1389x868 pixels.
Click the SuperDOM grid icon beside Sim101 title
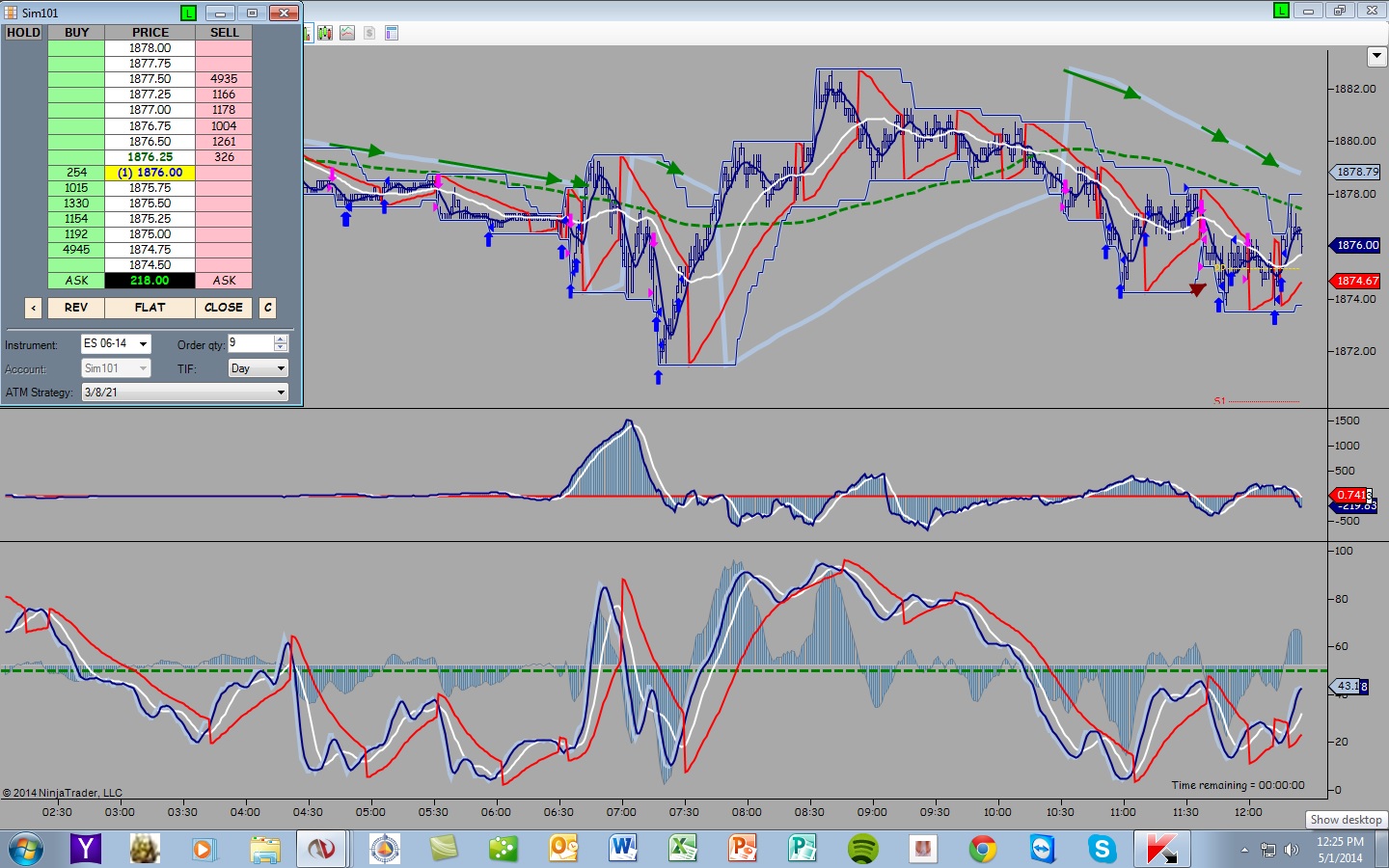(11, 13)
